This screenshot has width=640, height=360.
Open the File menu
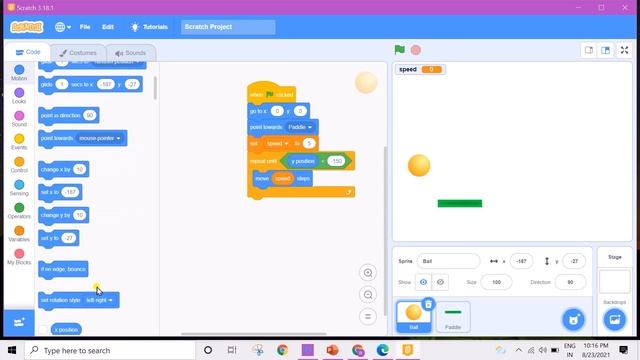(85, 27)
